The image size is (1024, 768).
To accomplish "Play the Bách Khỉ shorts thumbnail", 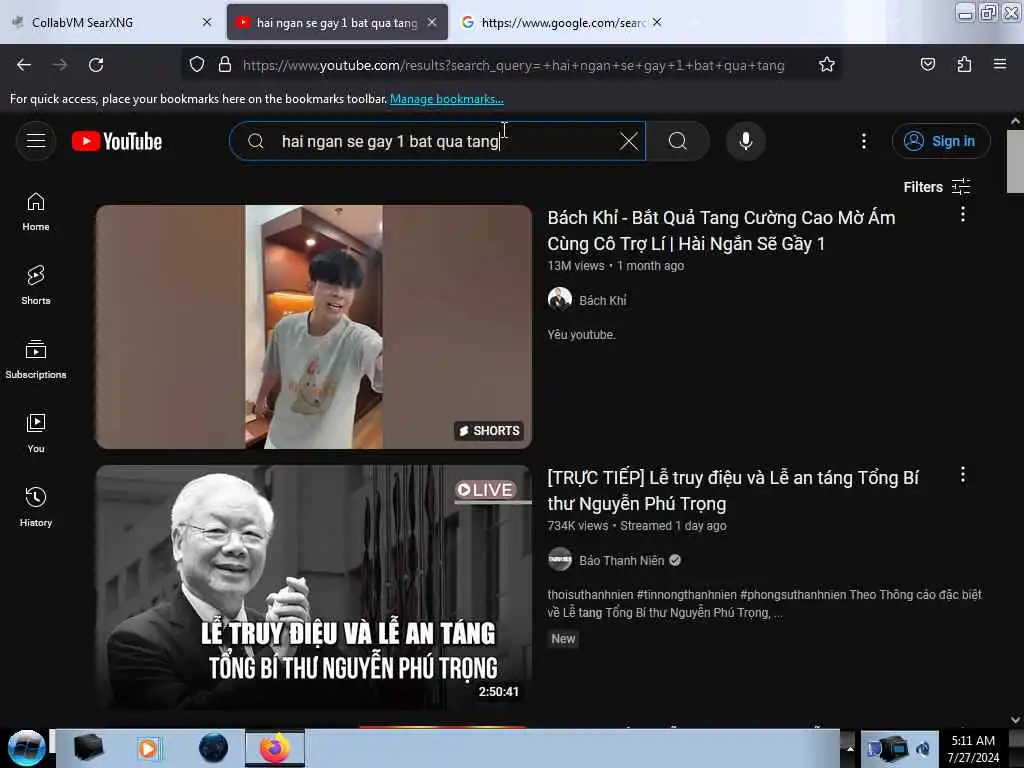I will click(314, 327).
